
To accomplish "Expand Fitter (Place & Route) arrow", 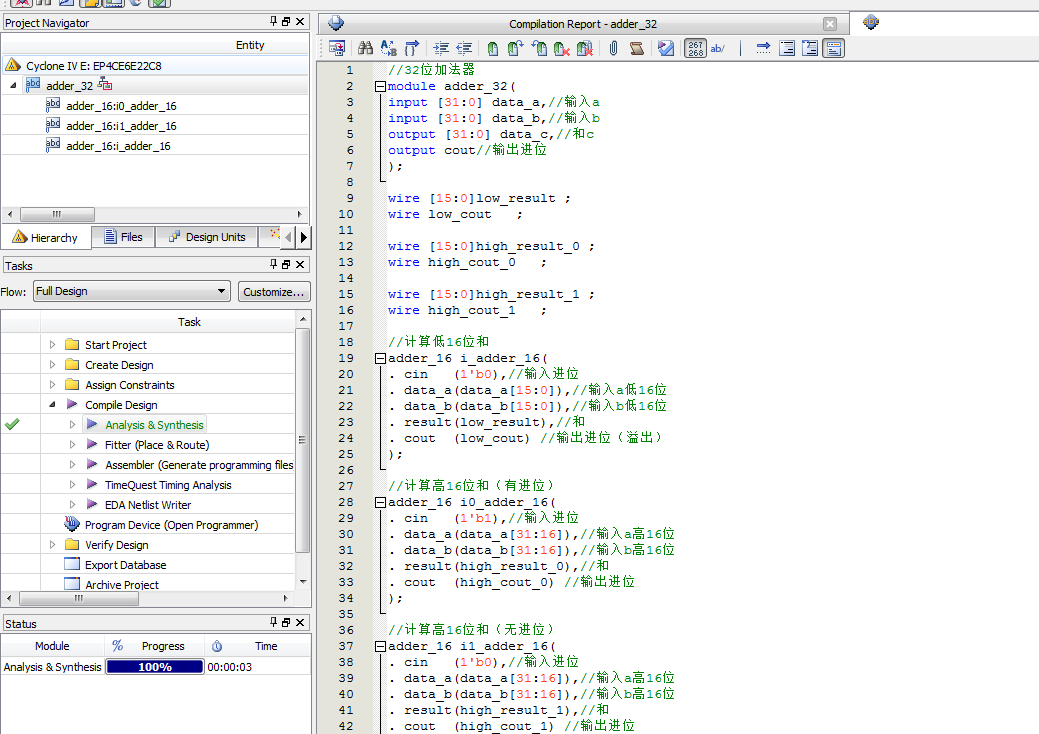I will pos(72,445).
